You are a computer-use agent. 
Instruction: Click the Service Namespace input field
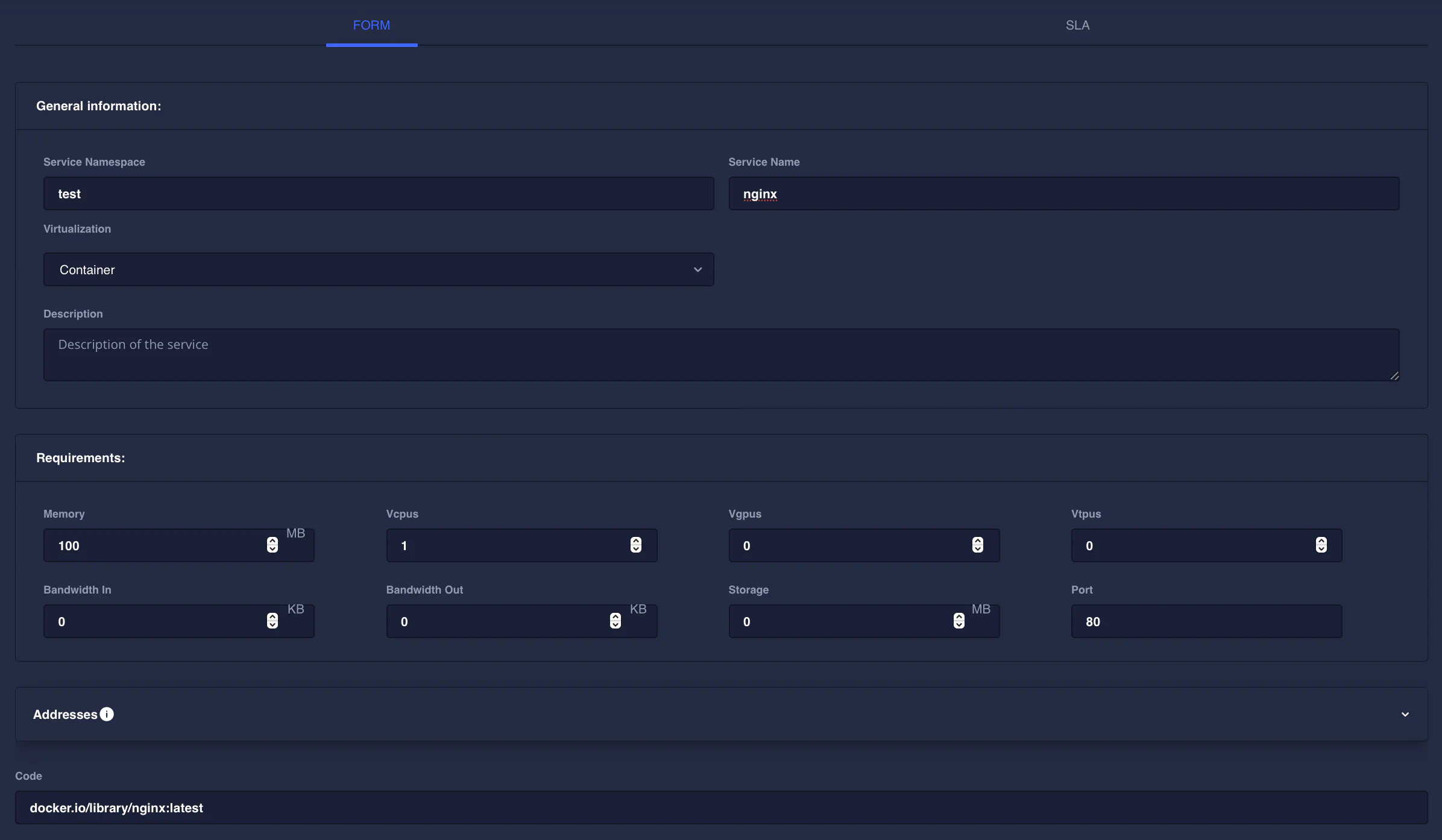378,193
